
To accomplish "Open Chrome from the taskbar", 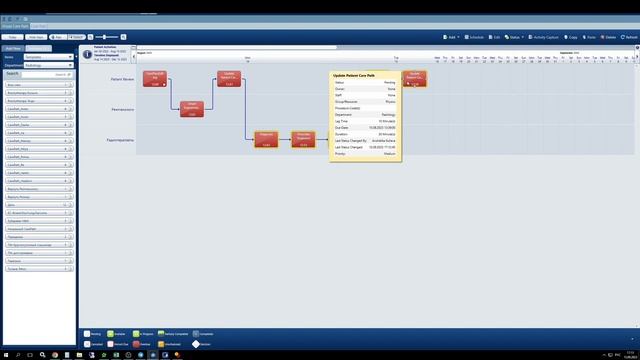I will (55, 355).
